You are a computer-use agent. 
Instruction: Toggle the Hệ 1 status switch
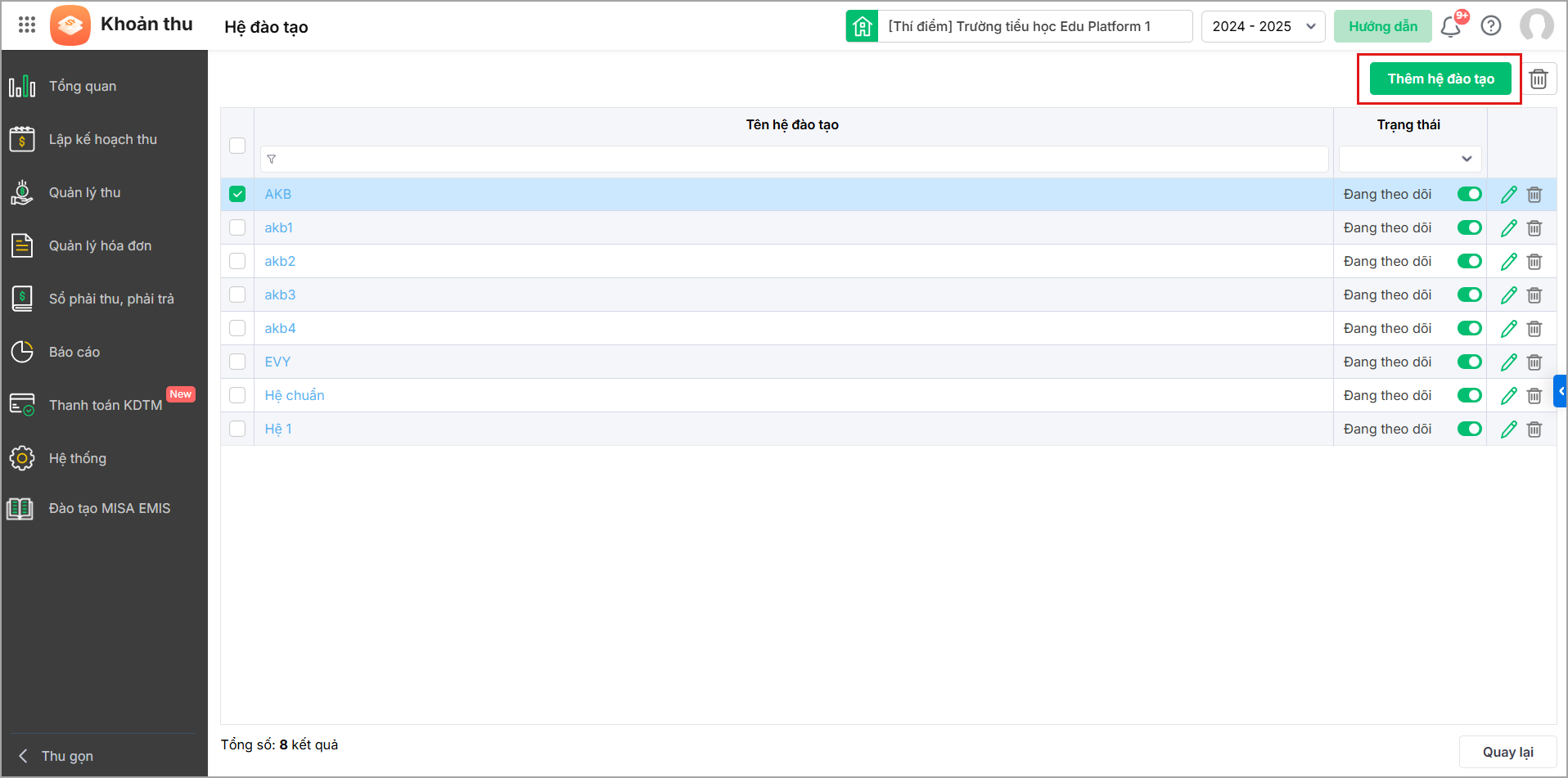(x=1470, y=429)
